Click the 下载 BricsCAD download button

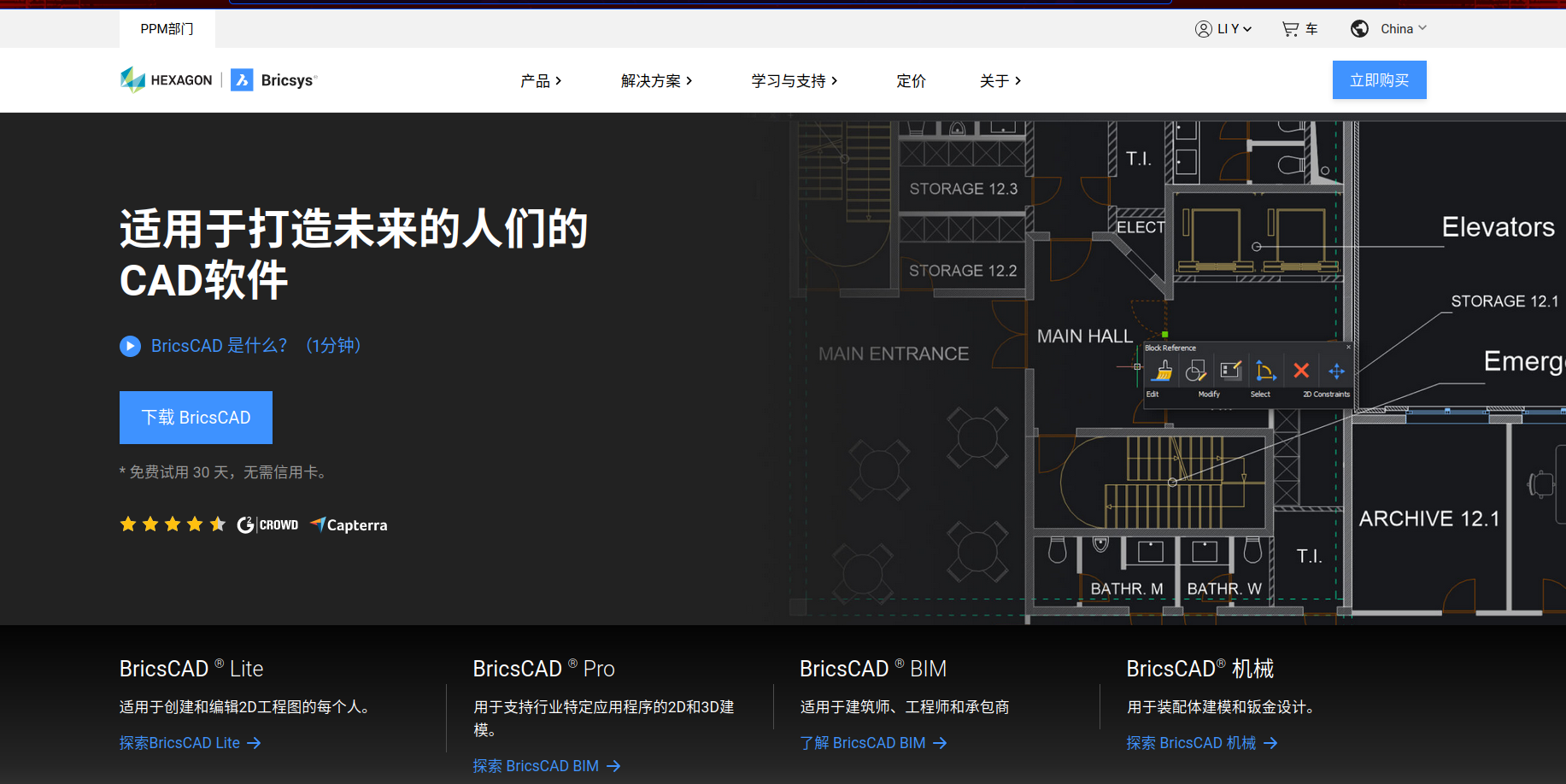pos(196,418)
